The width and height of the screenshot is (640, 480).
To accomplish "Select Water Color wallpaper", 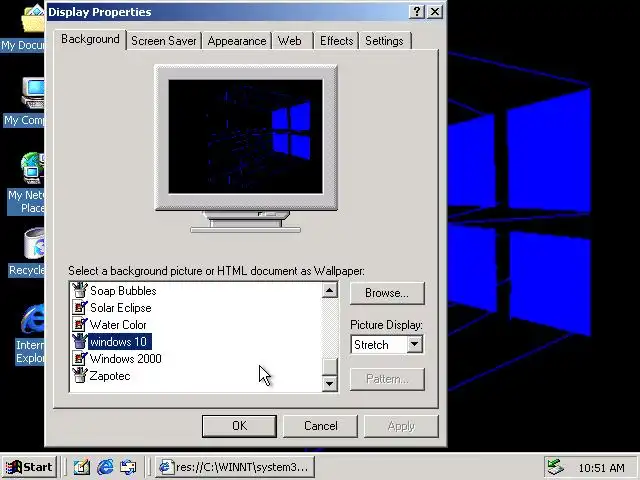I will [118, 325].
